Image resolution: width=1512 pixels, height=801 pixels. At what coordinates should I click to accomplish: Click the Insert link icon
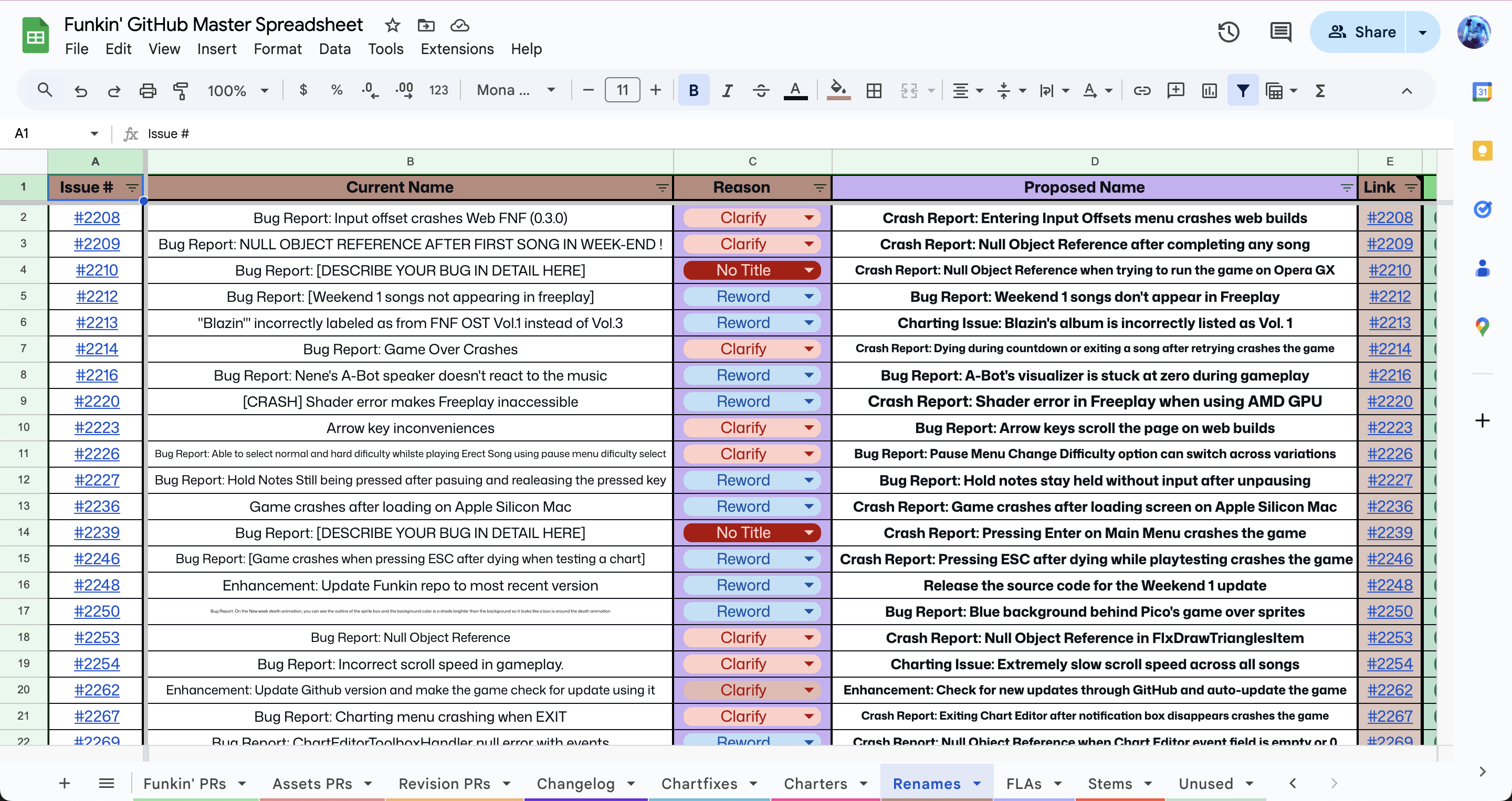coord(1142,90)
